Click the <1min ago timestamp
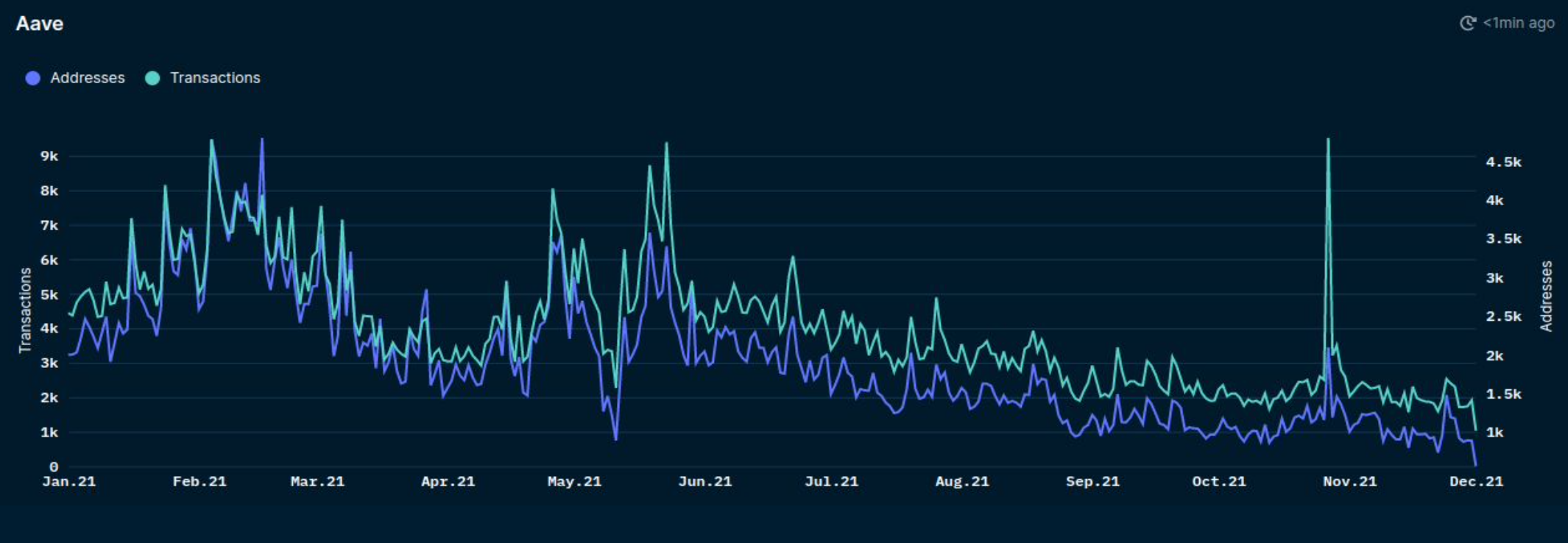This screenshot has width=1568, height=543. pos(1518,23)
